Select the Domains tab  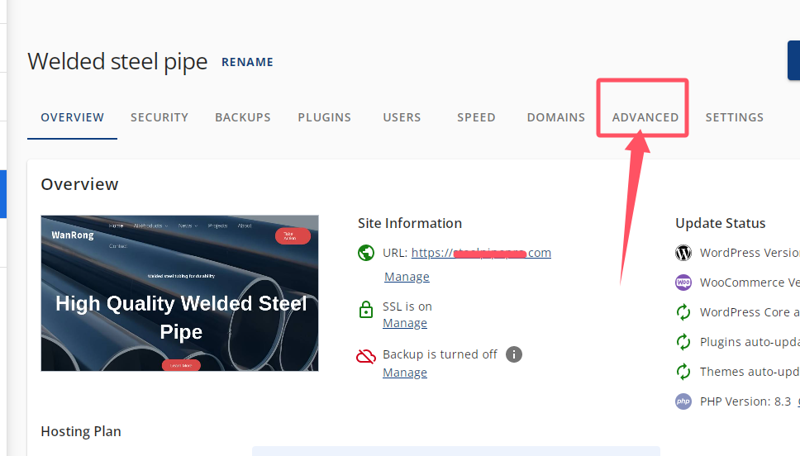coord(556,117)
